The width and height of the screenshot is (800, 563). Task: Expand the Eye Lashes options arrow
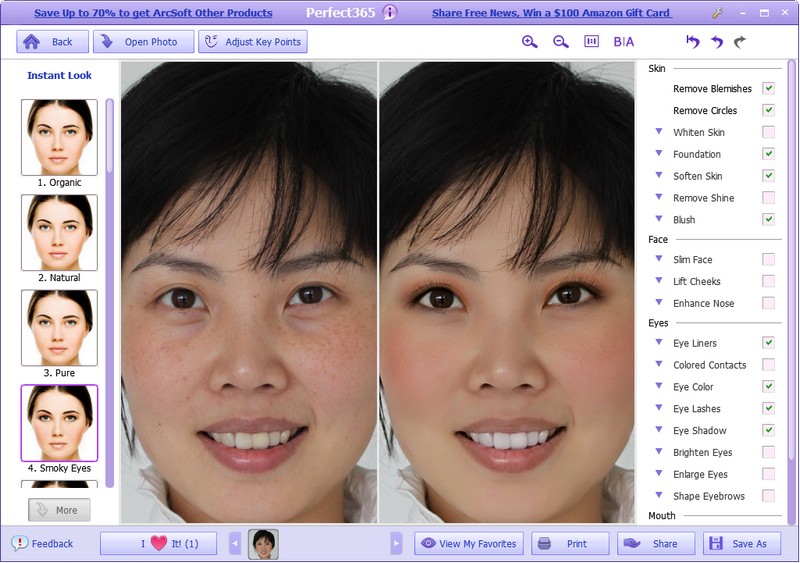coord(659,408)
